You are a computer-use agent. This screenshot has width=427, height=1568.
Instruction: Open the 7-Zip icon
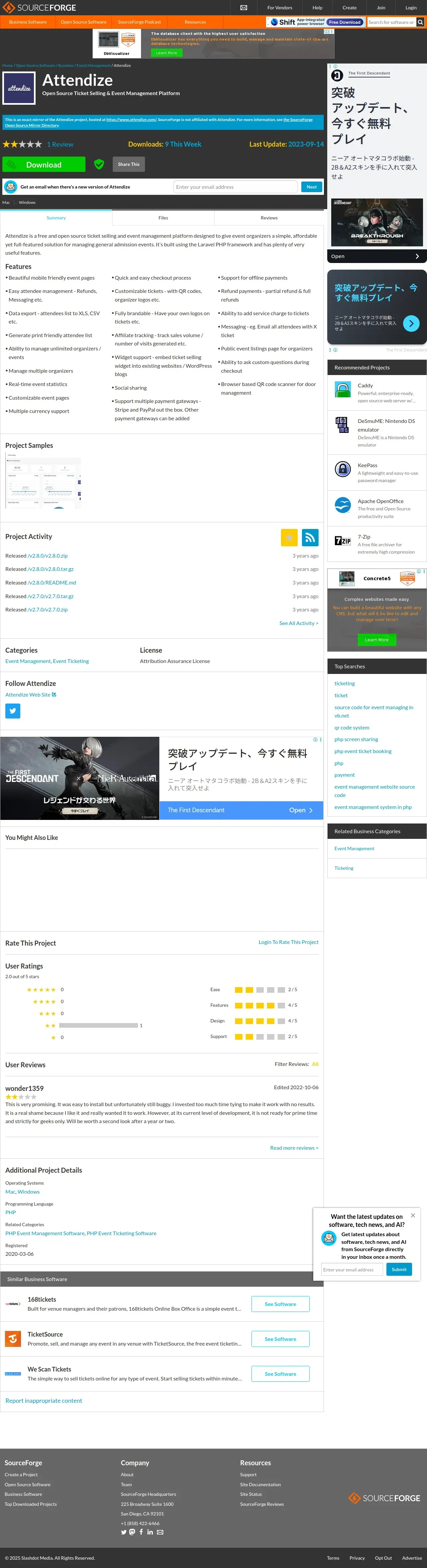(x=343, y=541)
